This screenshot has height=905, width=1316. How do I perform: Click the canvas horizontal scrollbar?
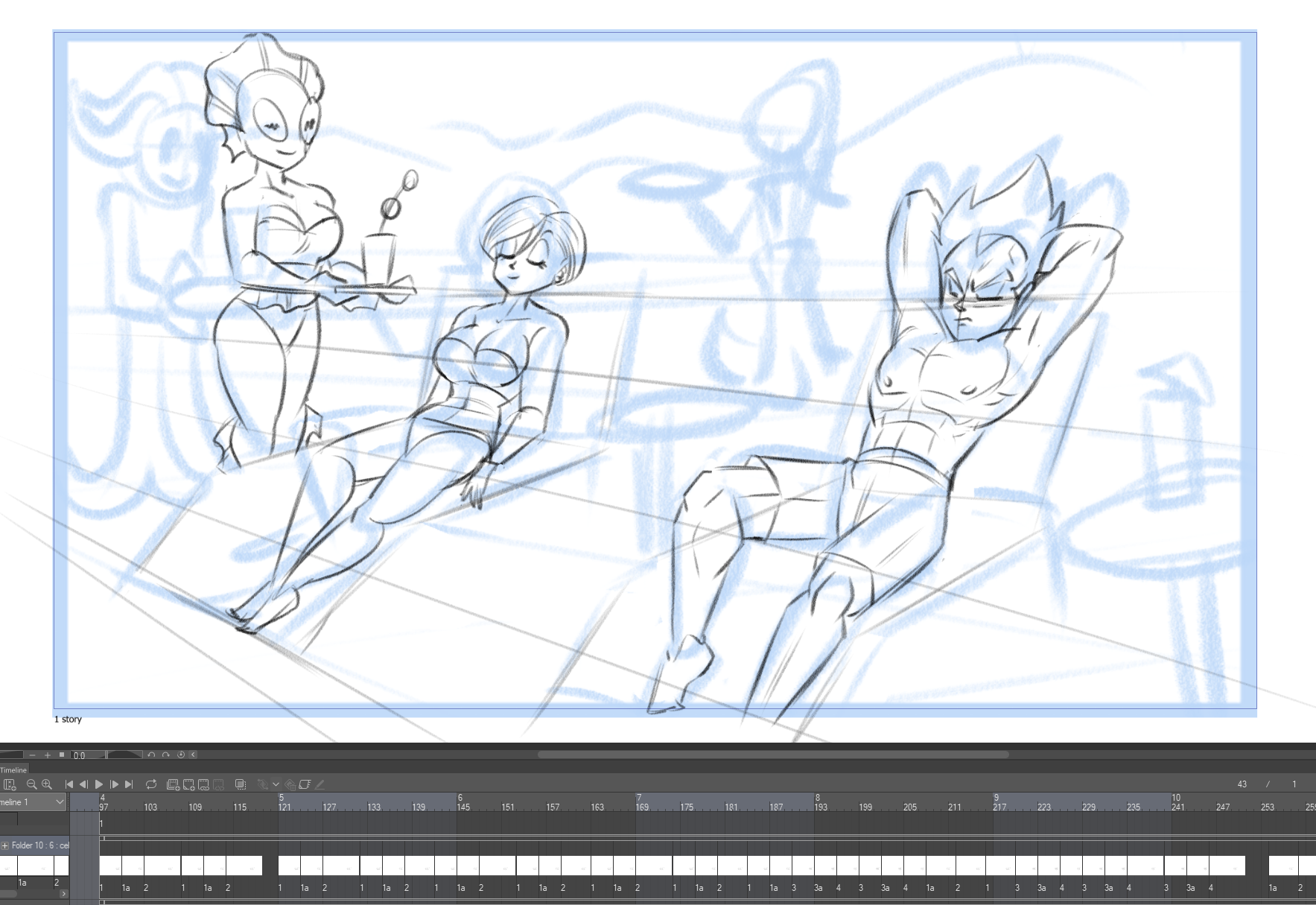click(x=773, y=755)
